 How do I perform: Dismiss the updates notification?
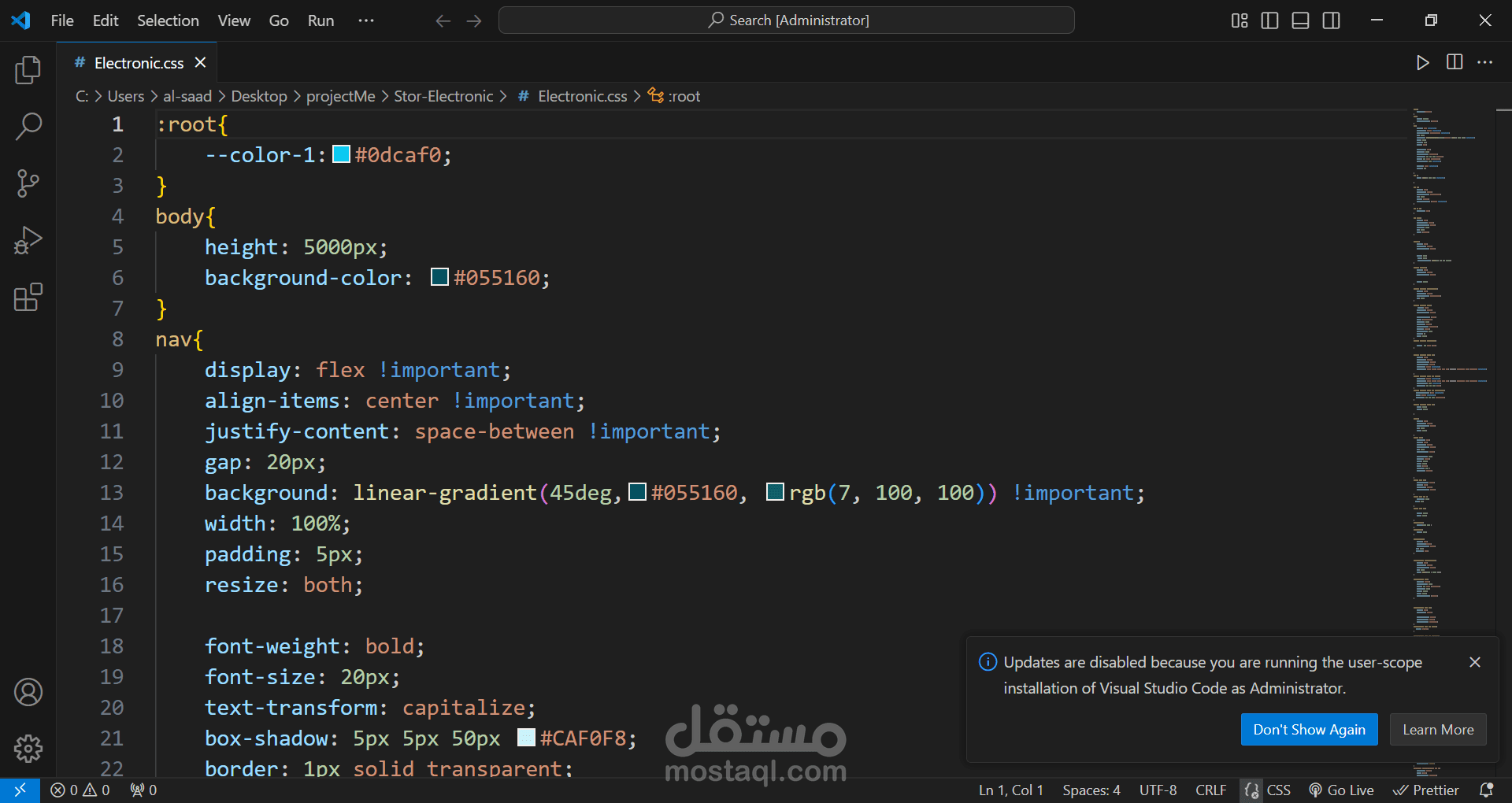pos(1475,662)
